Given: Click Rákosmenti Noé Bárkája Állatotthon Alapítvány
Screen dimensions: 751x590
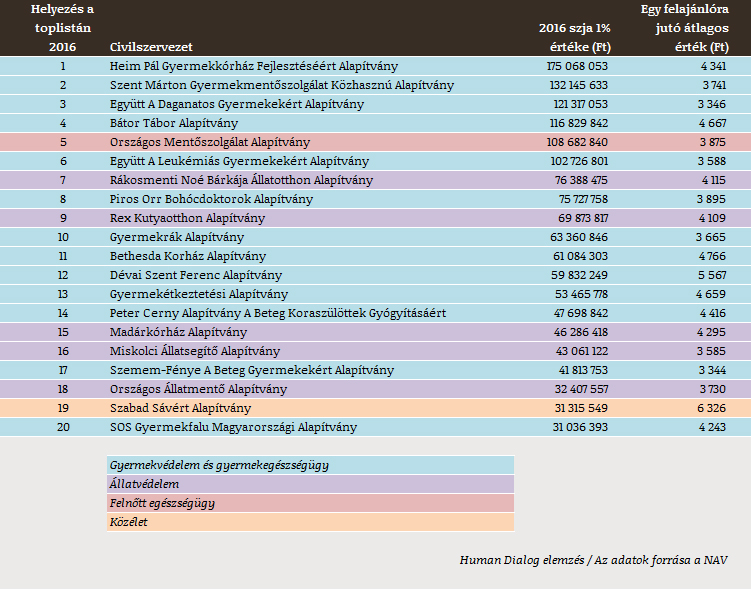Looking at the screenshot, I should pos(240,180).
